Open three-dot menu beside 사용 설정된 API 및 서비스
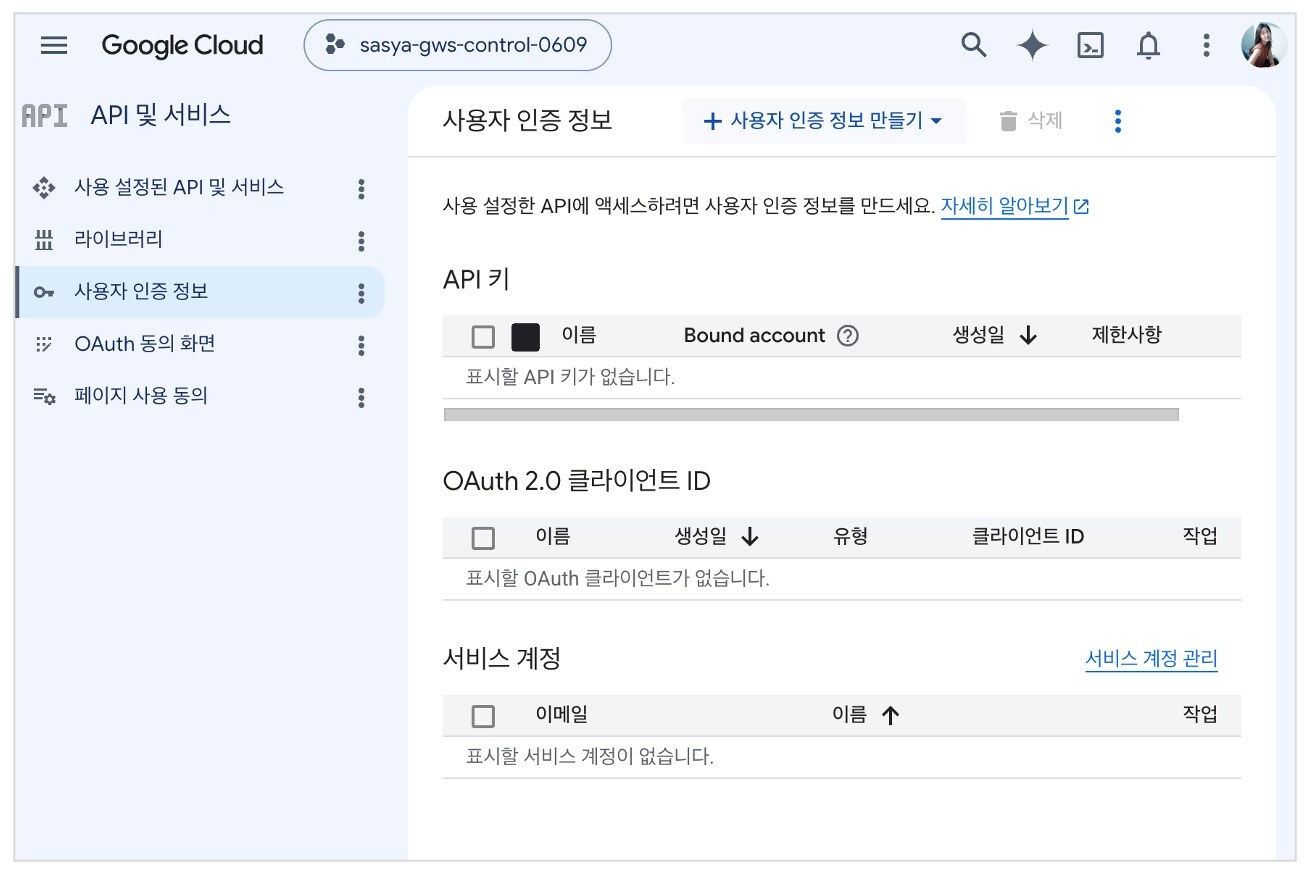Screen dimensions: 1310x878 click(x=361, y=188)
